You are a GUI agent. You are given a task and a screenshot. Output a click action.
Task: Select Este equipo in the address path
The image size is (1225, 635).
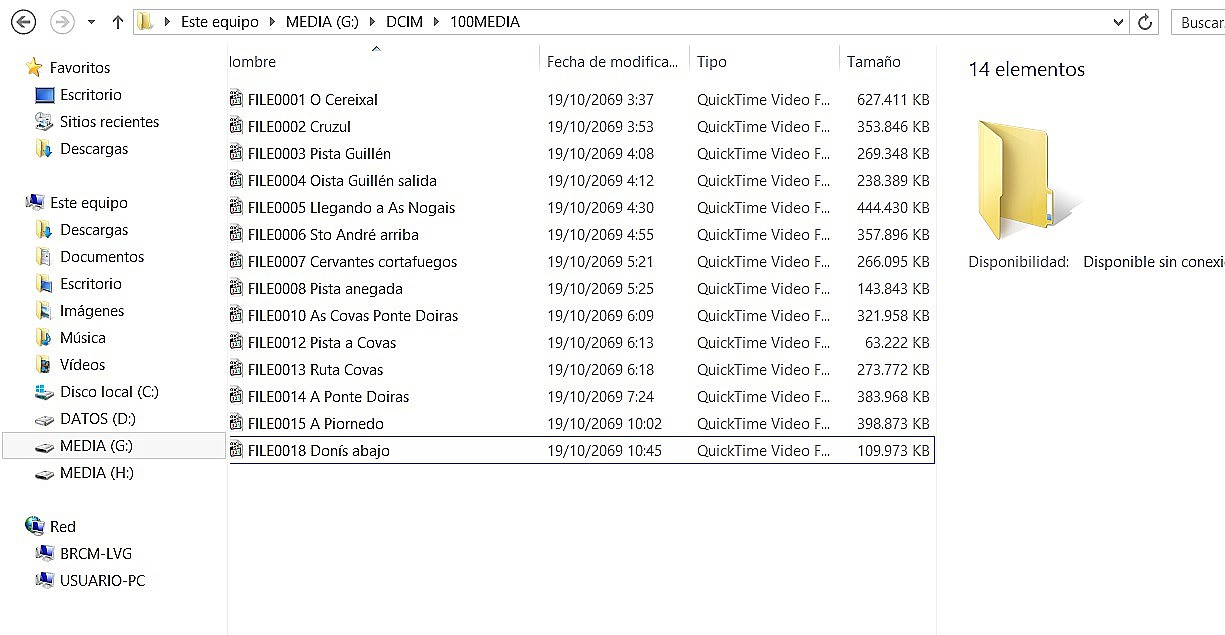point(219,22)
